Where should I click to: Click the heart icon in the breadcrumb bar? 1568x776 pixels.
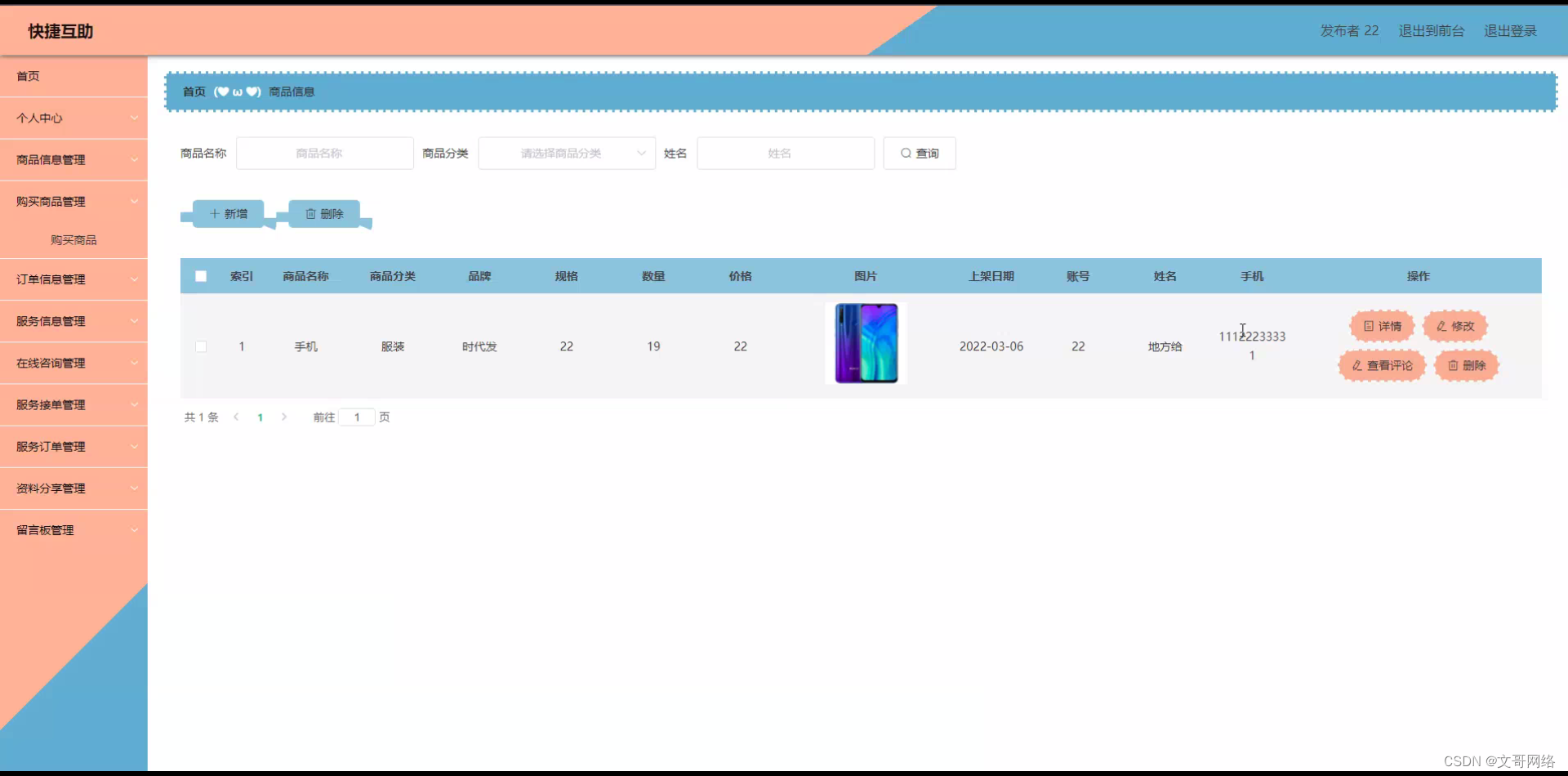coord(223,91)
